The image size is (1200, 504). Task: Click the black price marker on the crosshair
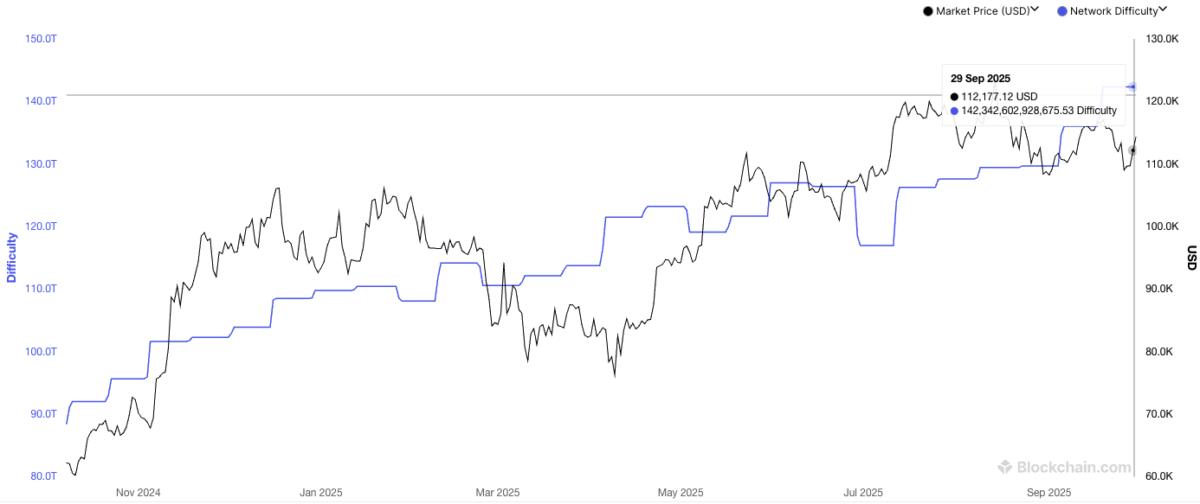[x=1132, y=151]
